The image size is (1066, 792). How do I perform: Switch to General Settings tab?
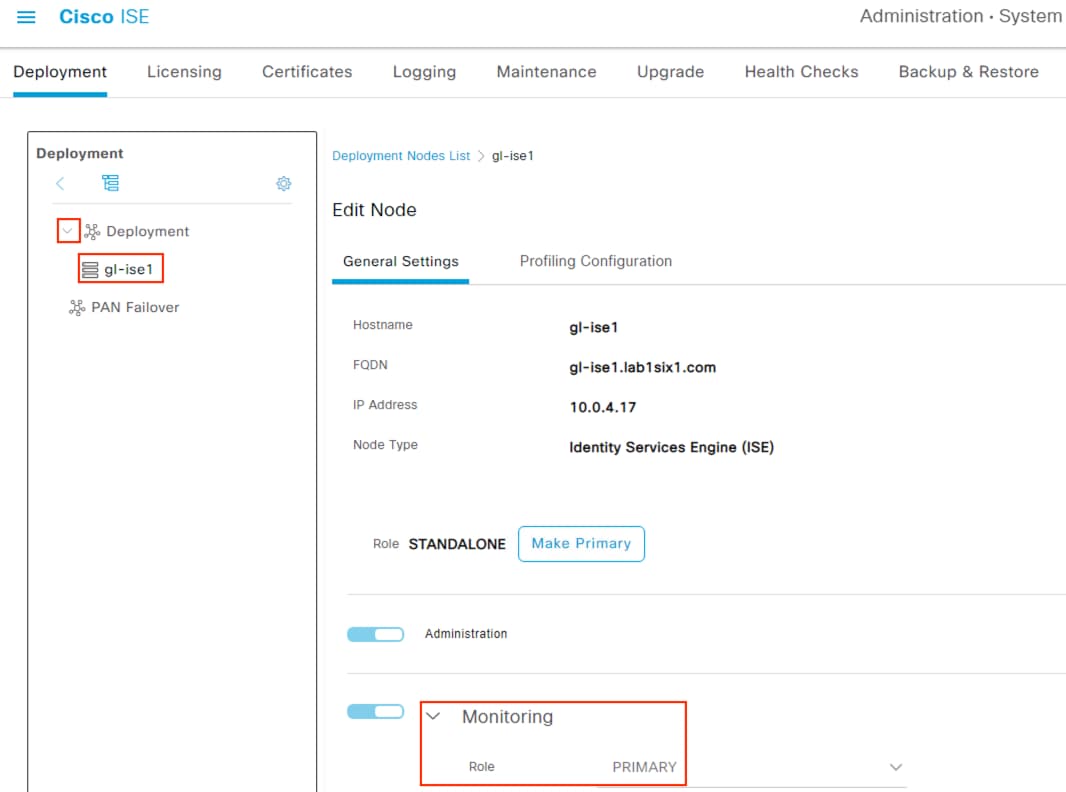(x=400, y=262)
